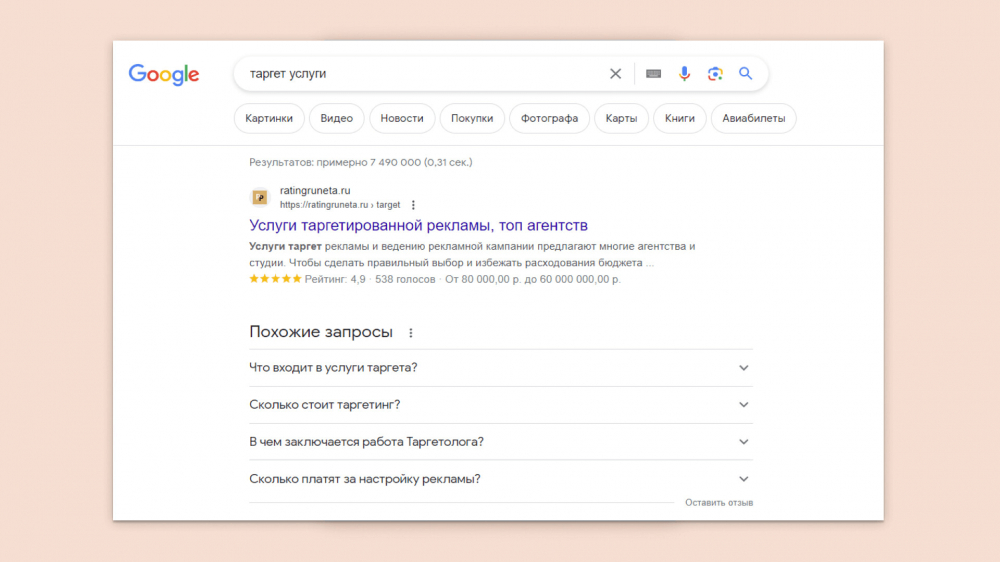
Task: Start voice search with microphone icon
Action: pos(684,74)
